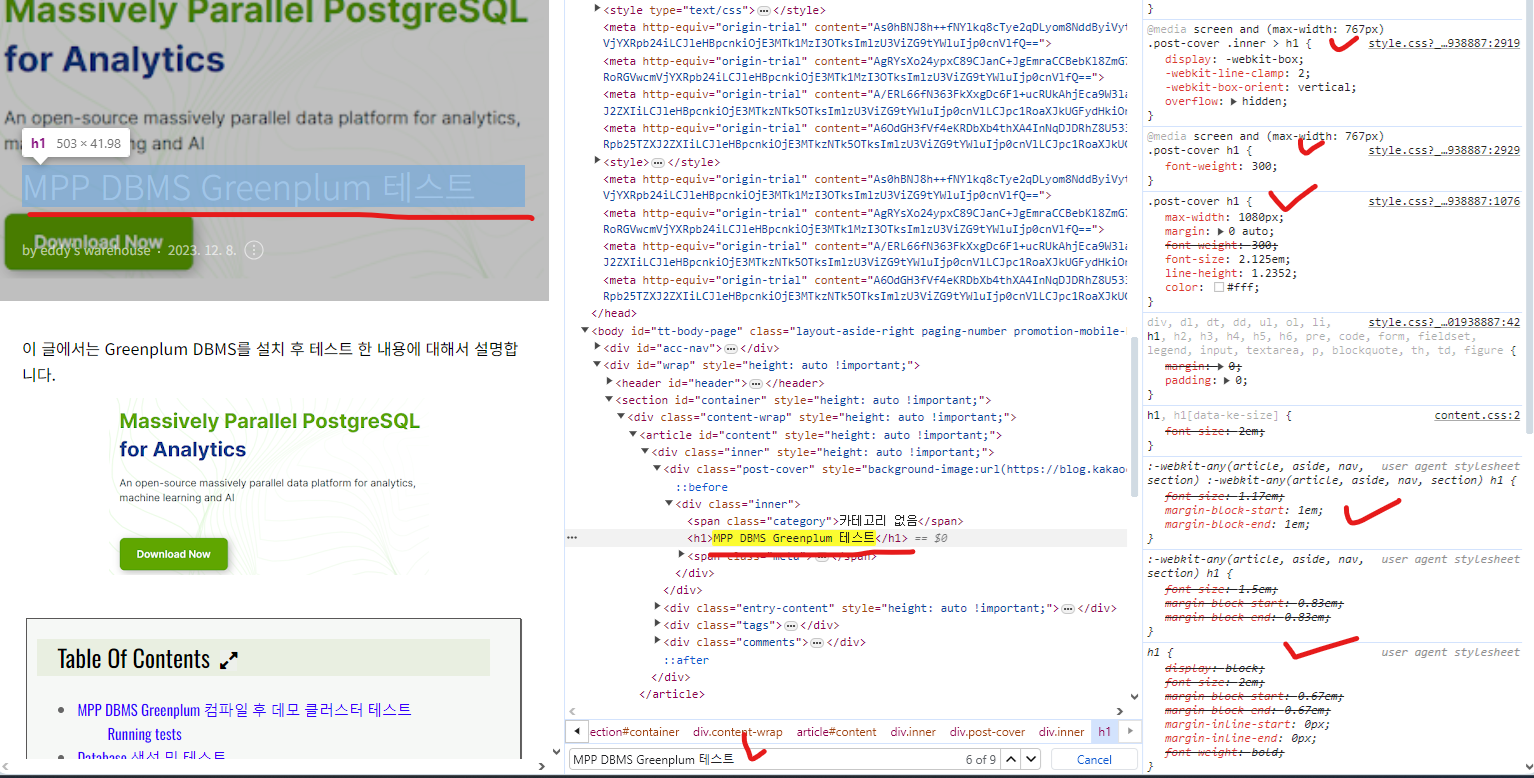1534x778 pixels.
Task: Open the post's circular more-options icon
Action: (254, 250)
